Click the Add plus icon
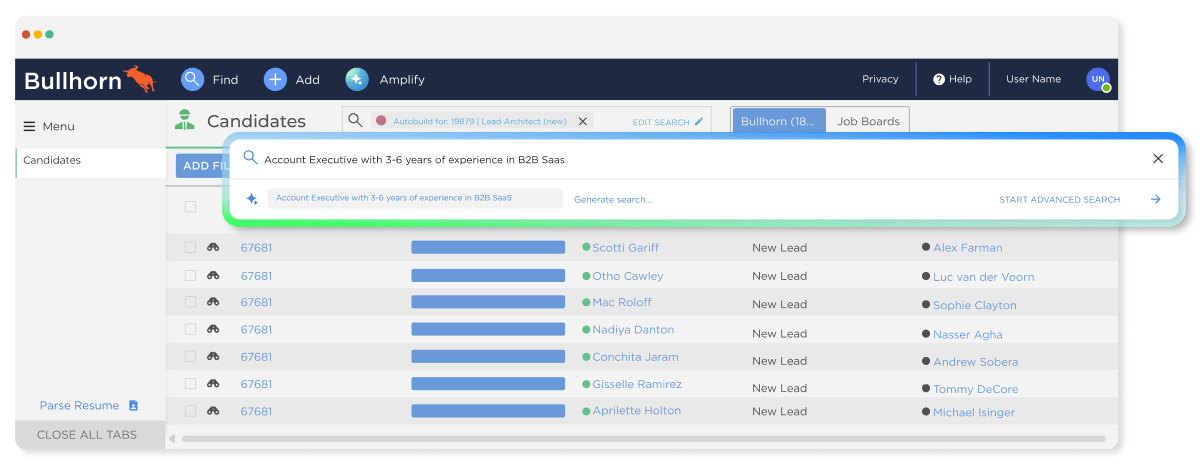This screenshot has width=1200, height=465. pyautogui.click(x=275, y=79)
